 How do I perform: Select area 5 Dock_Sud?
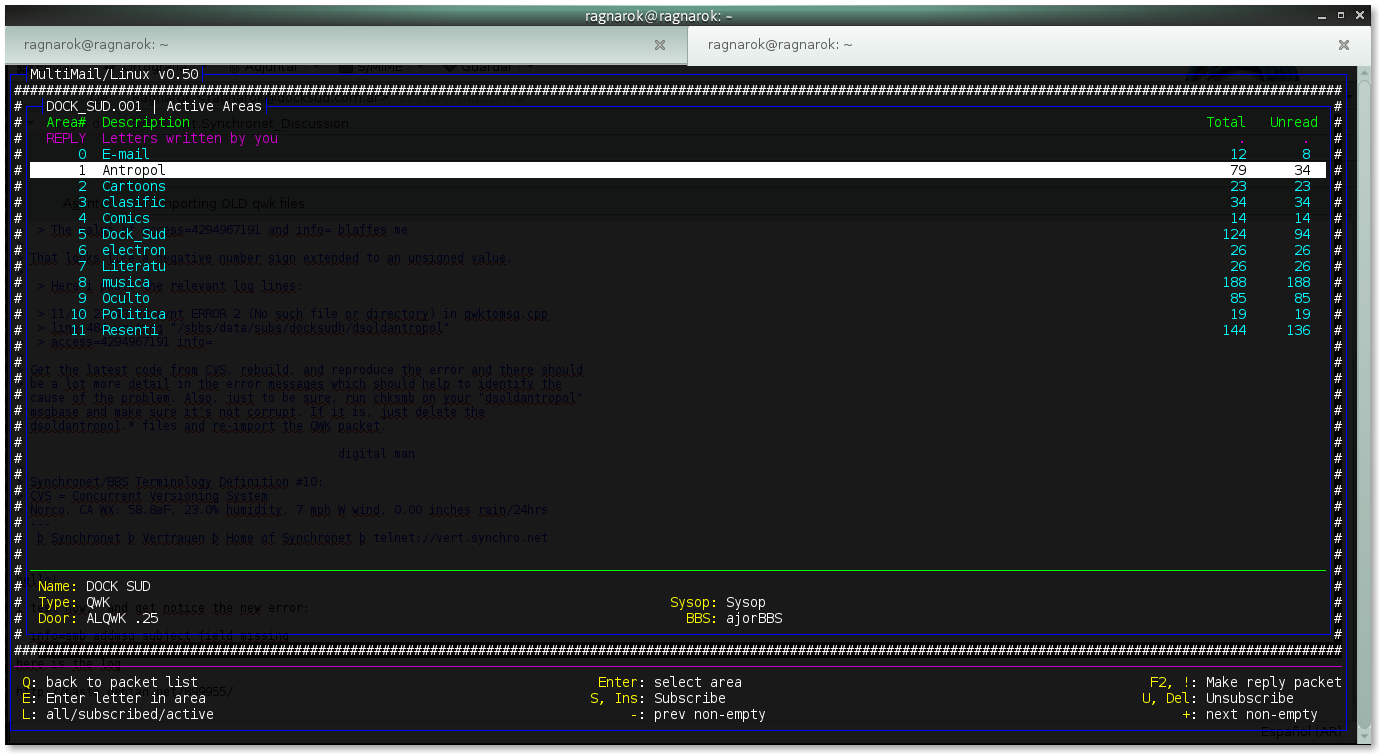678,235
